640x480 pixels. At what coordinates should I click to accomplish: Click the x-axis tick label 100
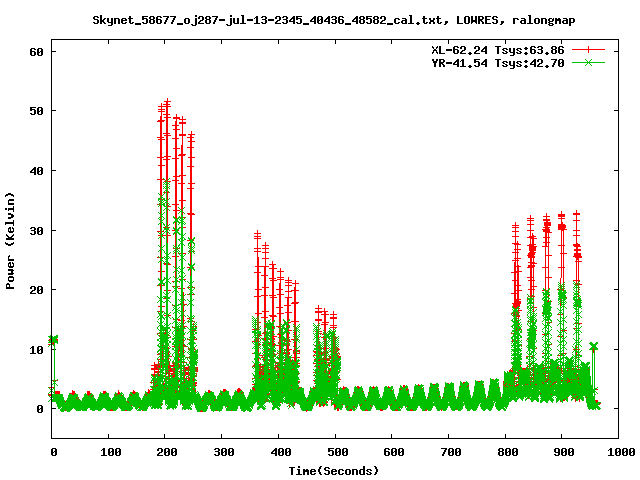pos(110,452)
